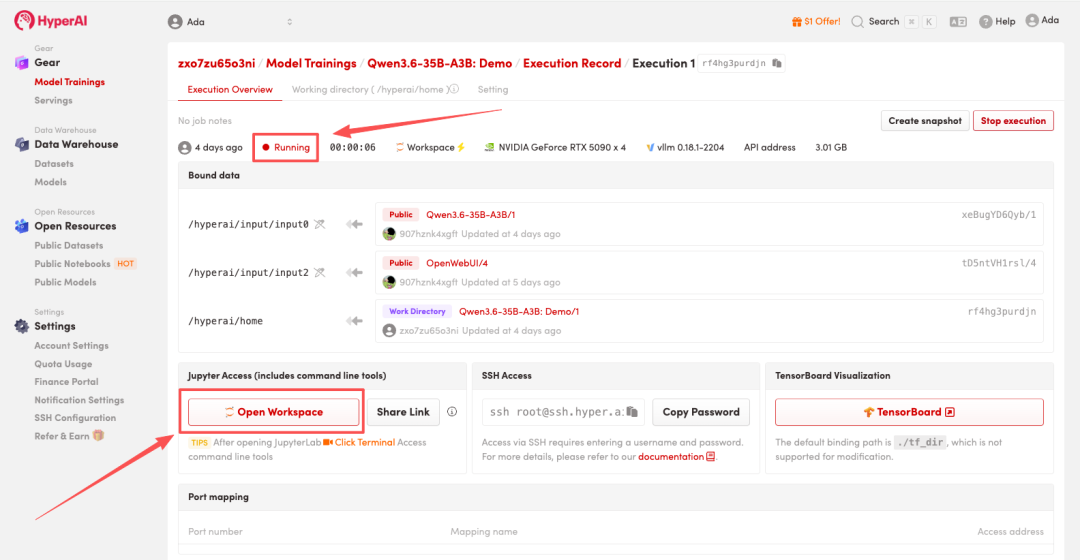Switch to the Setting tab

[x=492, y=89]
